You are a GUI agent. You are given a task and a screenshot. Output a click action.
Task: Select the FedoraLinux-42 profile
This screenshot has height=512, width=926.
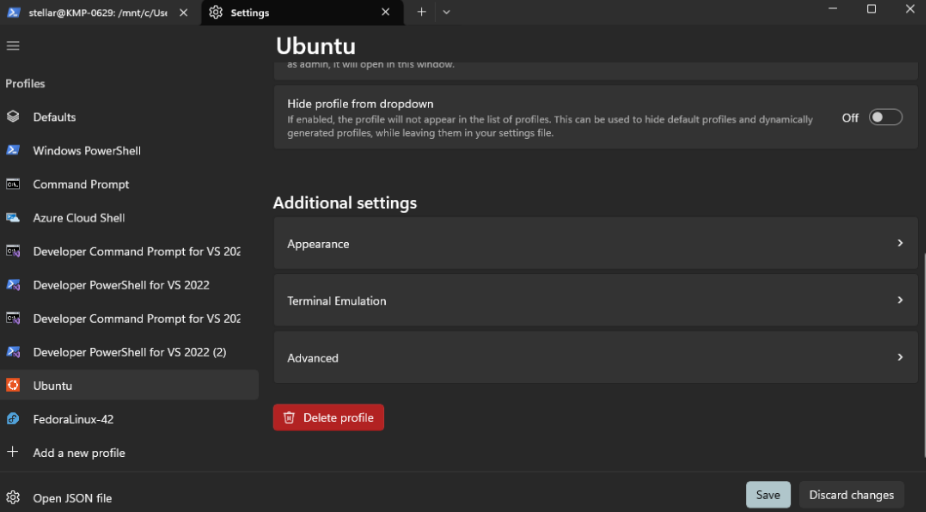click(x=129, y=419)
